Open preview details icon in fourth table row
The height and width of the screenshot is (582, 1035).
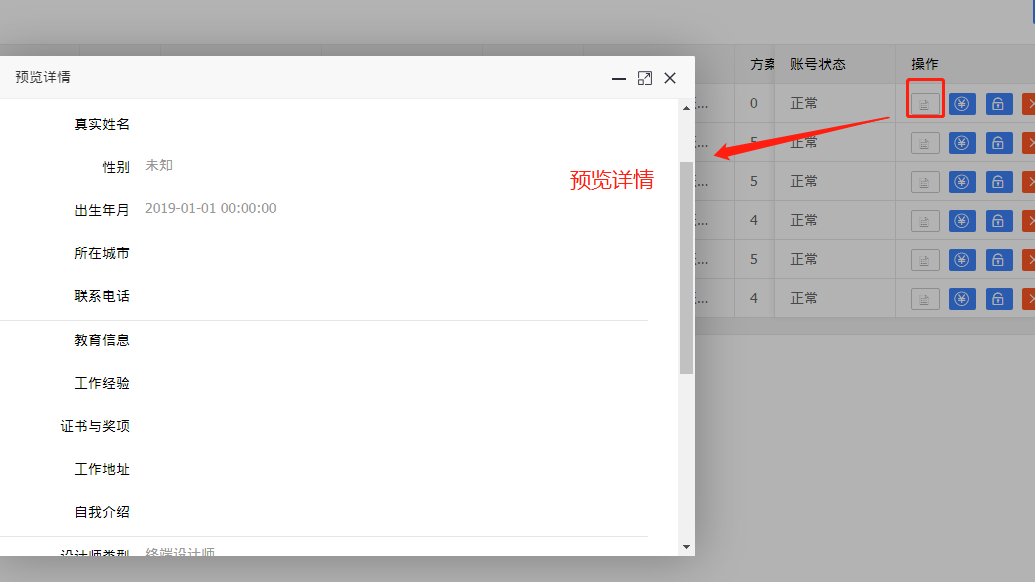point(925,220)
